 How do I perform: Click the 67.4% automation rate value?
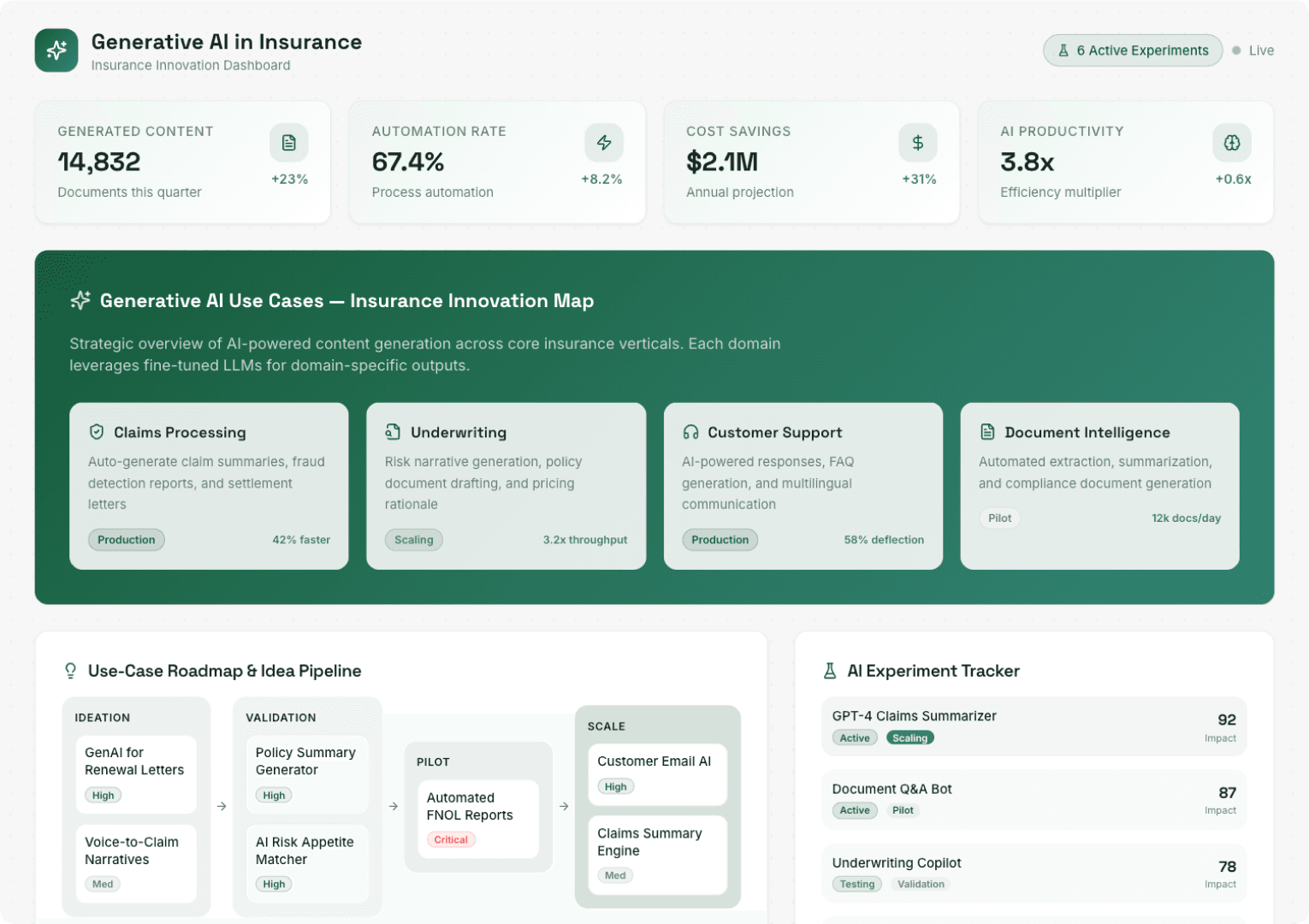408,162
